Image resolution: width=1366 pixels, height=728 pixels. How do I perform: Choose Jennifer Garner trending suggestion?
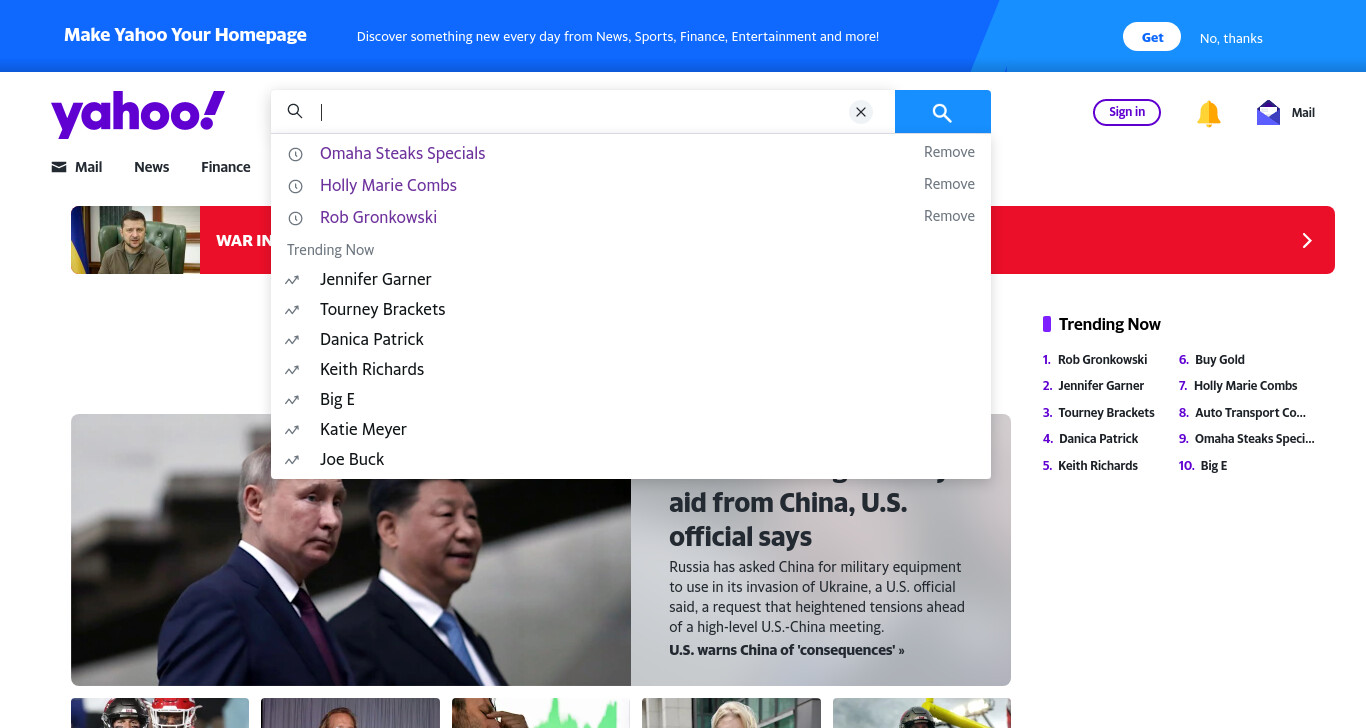[x=376, y=279]
